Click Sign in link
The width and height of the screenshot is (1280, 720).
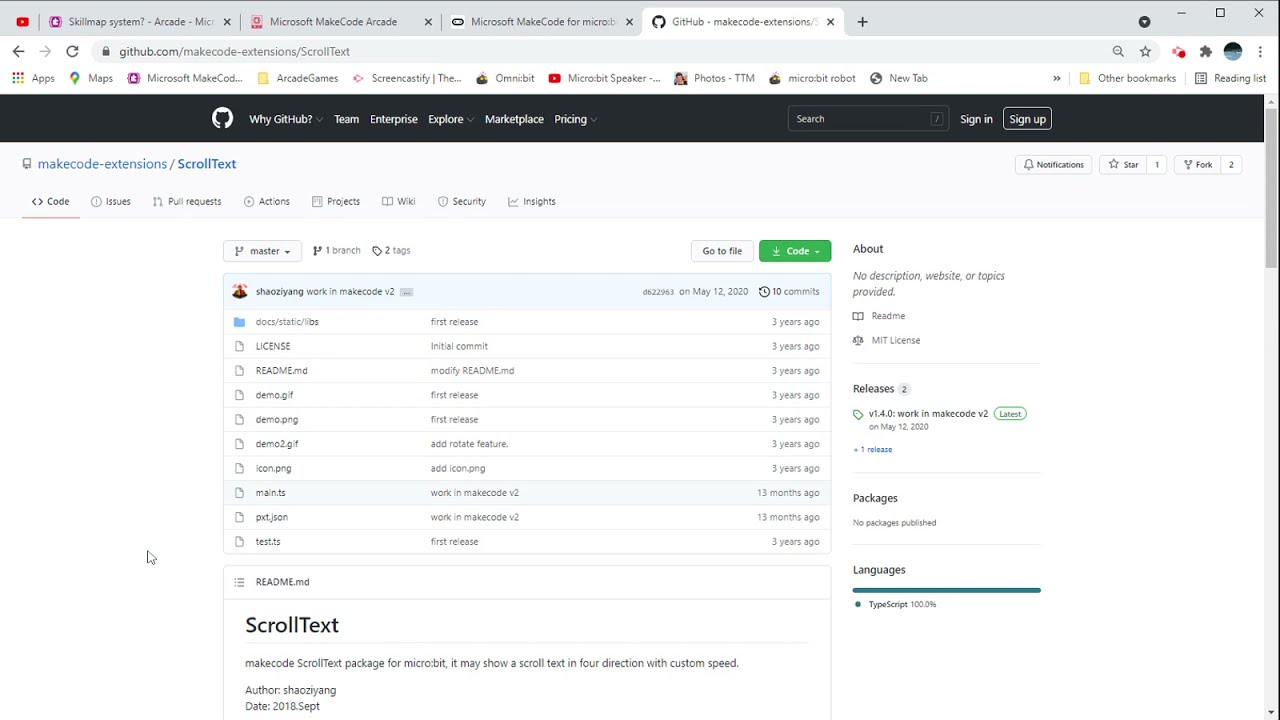976,119
